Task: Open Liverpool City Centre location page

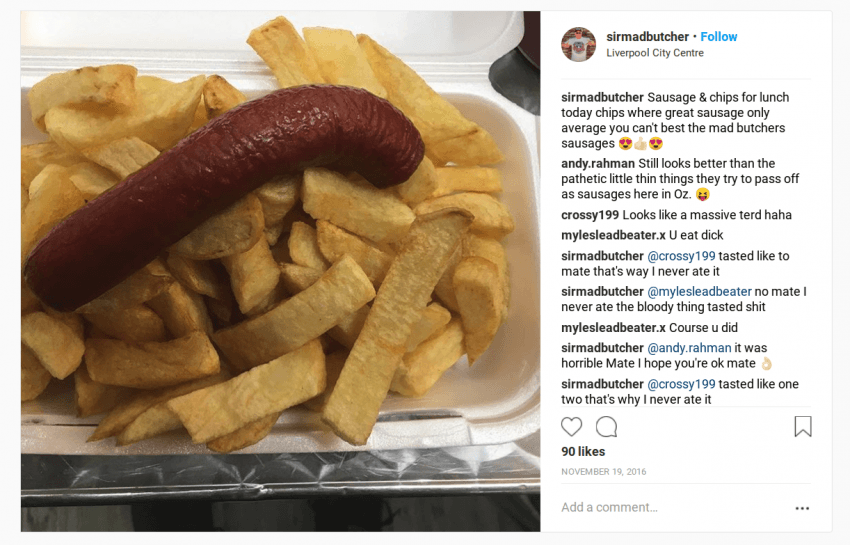Action: pyautogui.click(x=655, y=53)
